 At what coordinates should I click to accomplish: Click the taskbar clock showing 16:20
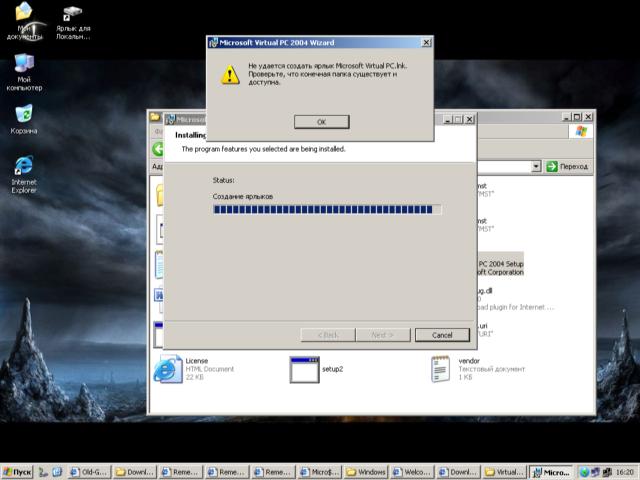coord(624,472)
